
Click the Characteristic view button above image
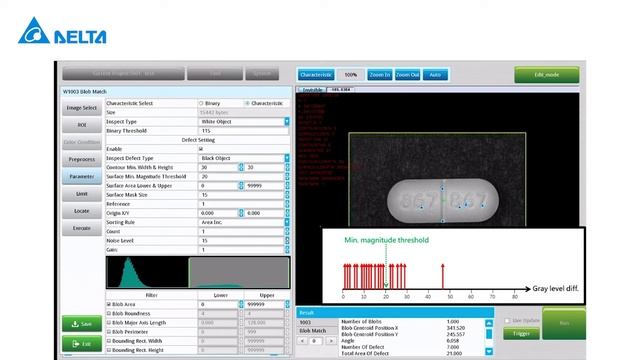[x=316, y=75]
